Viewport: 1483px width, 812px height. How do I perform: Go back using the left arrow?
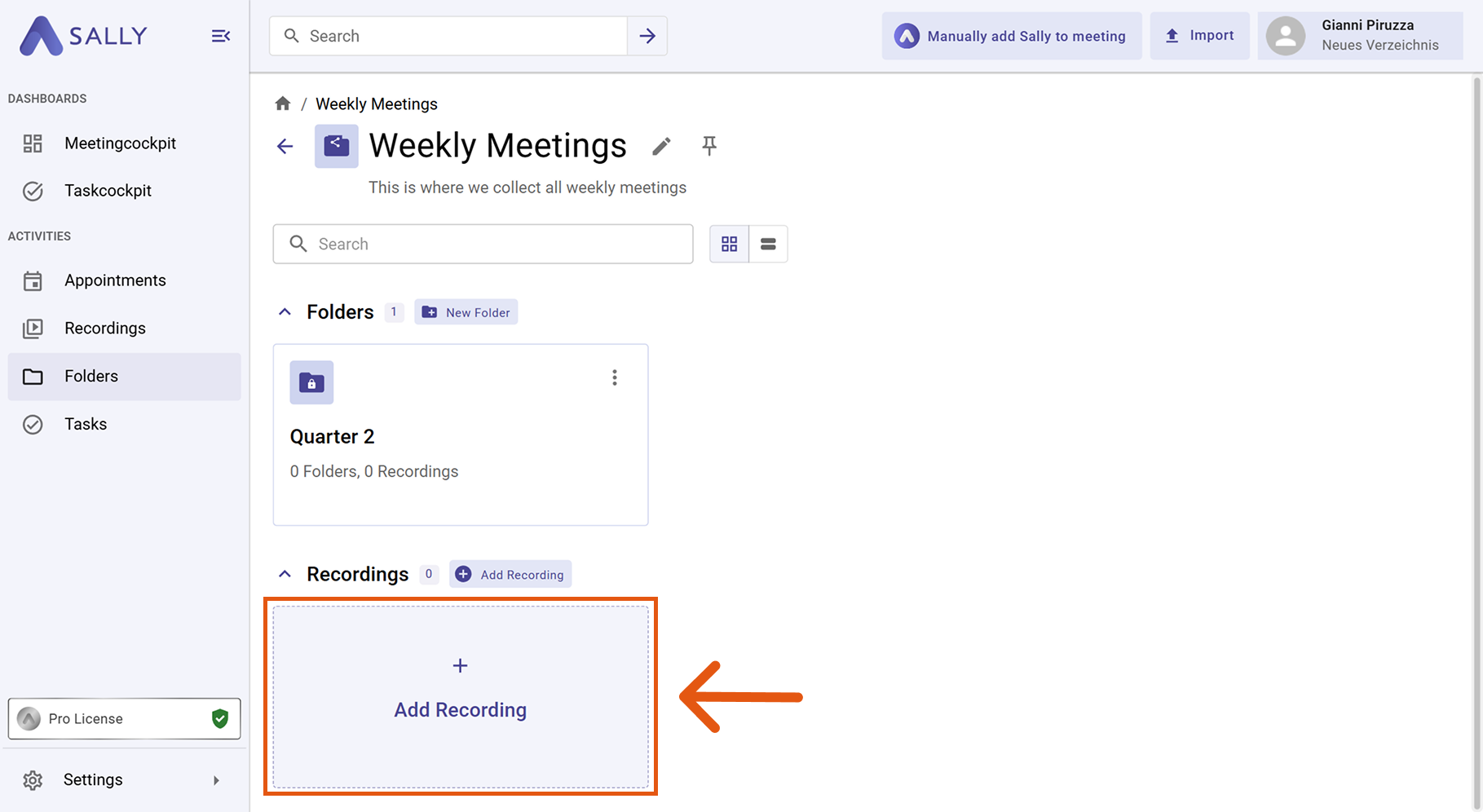(285, 147)
